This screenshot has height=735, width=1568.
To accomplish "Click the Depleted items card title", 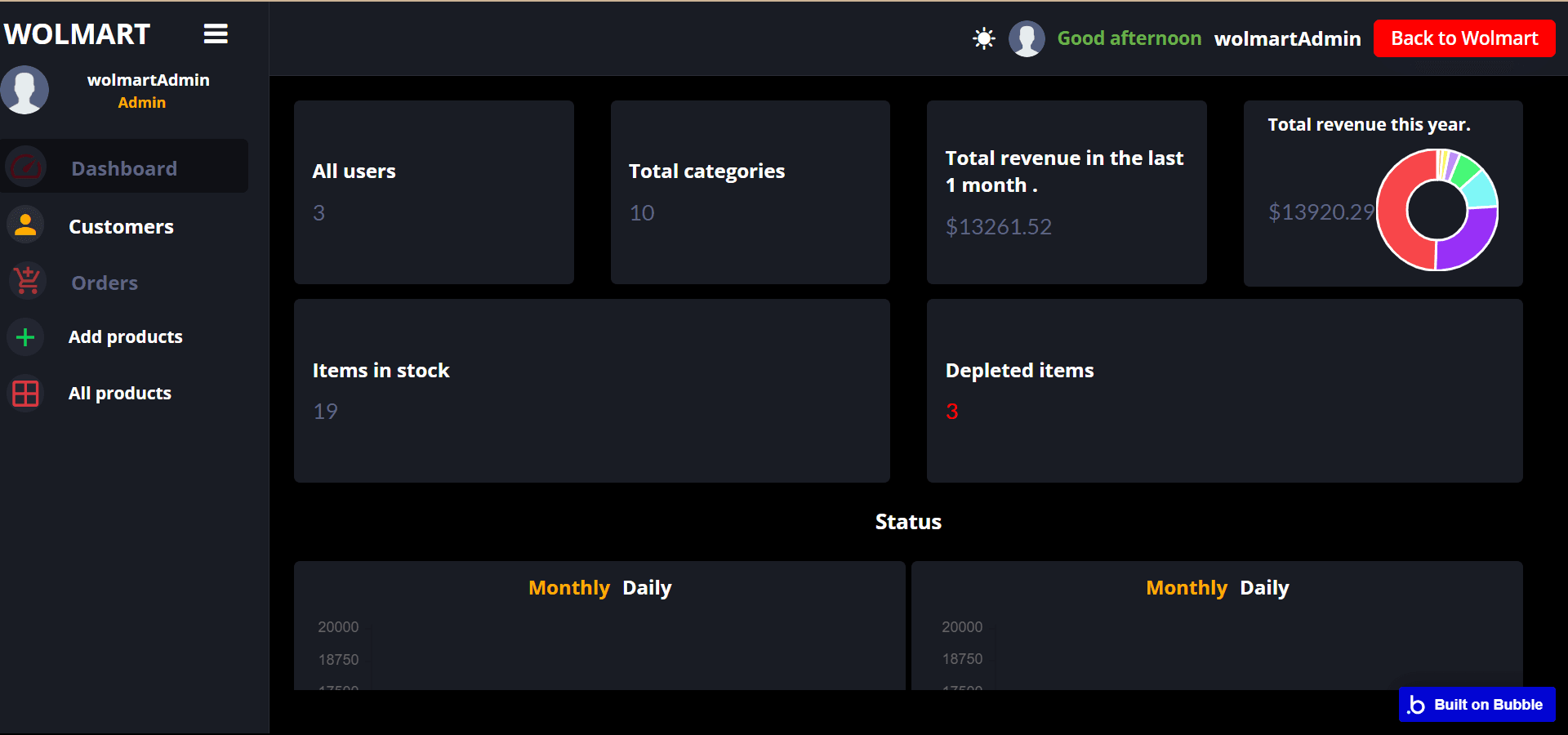I will point(1019,370).
